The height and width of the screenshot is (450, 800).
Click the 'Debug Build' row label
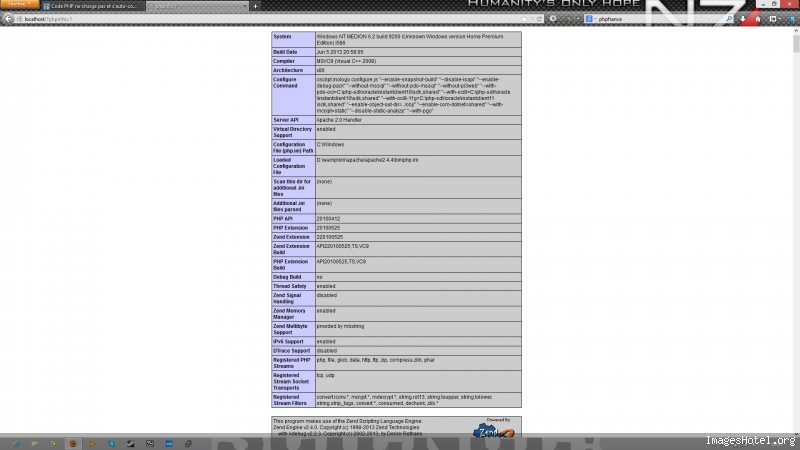[287, 277]
